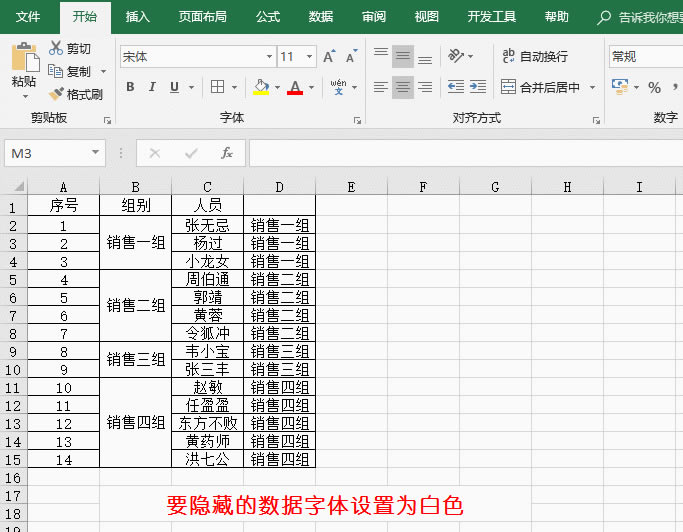Click the formula bar cancel X

pos(155,153)
